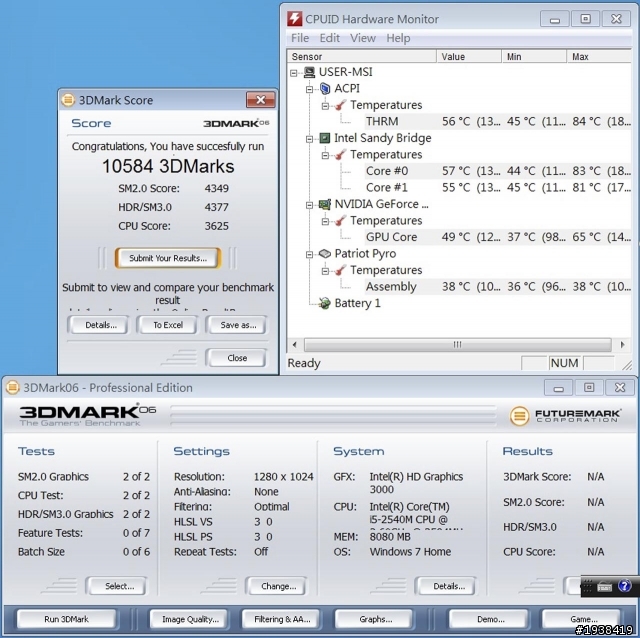This screenshot has height=638, width=640.
Task: Click the scrollbar left arrow in Hardware Monitor
Action: click(x=295, y=345)
